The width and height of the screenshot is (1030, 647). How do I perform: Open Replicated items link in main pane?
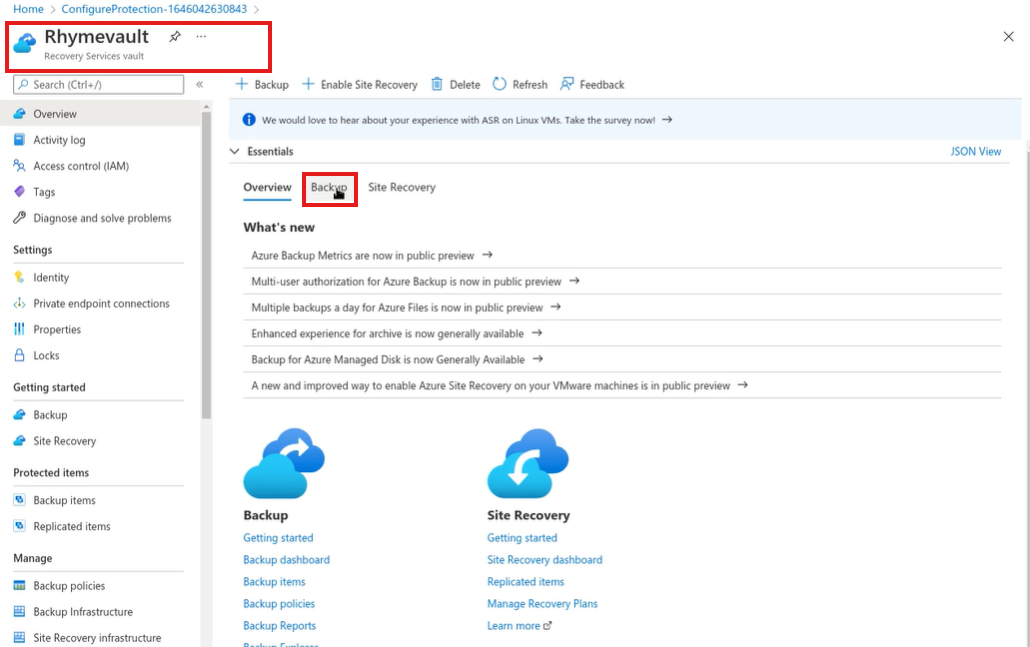pos(526,581)
